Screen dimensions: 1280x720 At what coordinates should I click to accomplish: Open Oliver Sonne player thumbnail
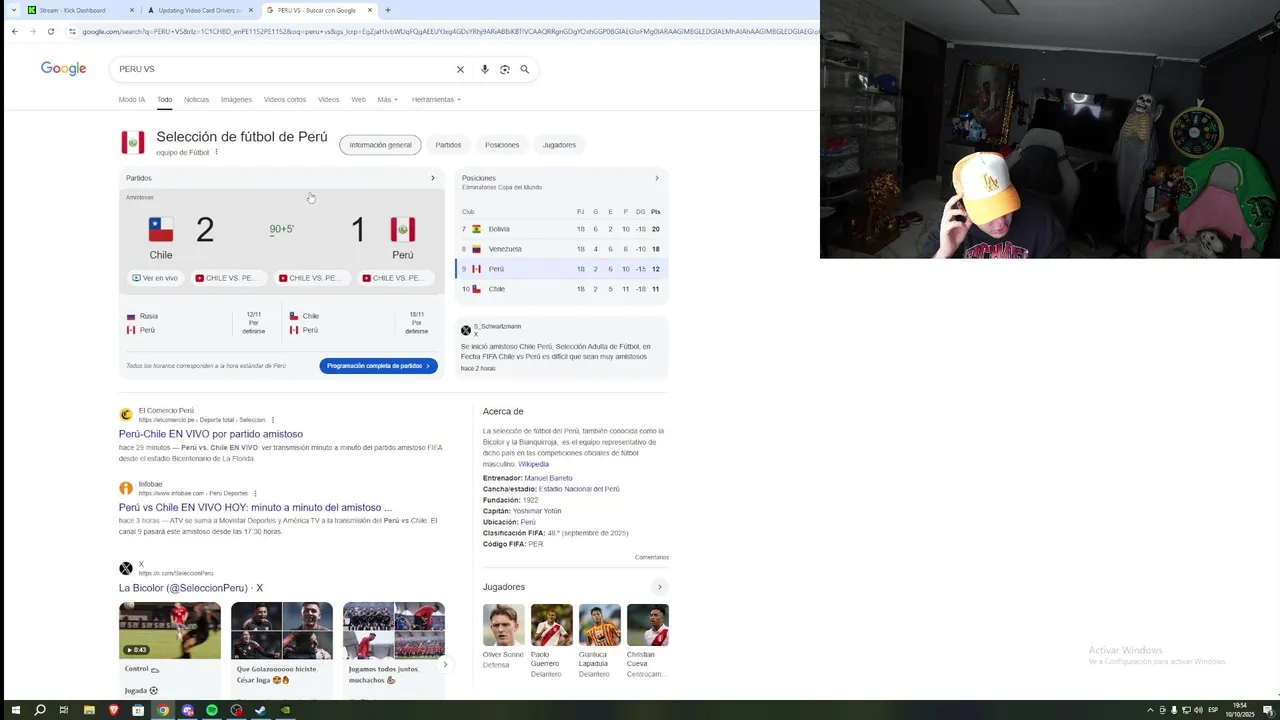(503, 625)
